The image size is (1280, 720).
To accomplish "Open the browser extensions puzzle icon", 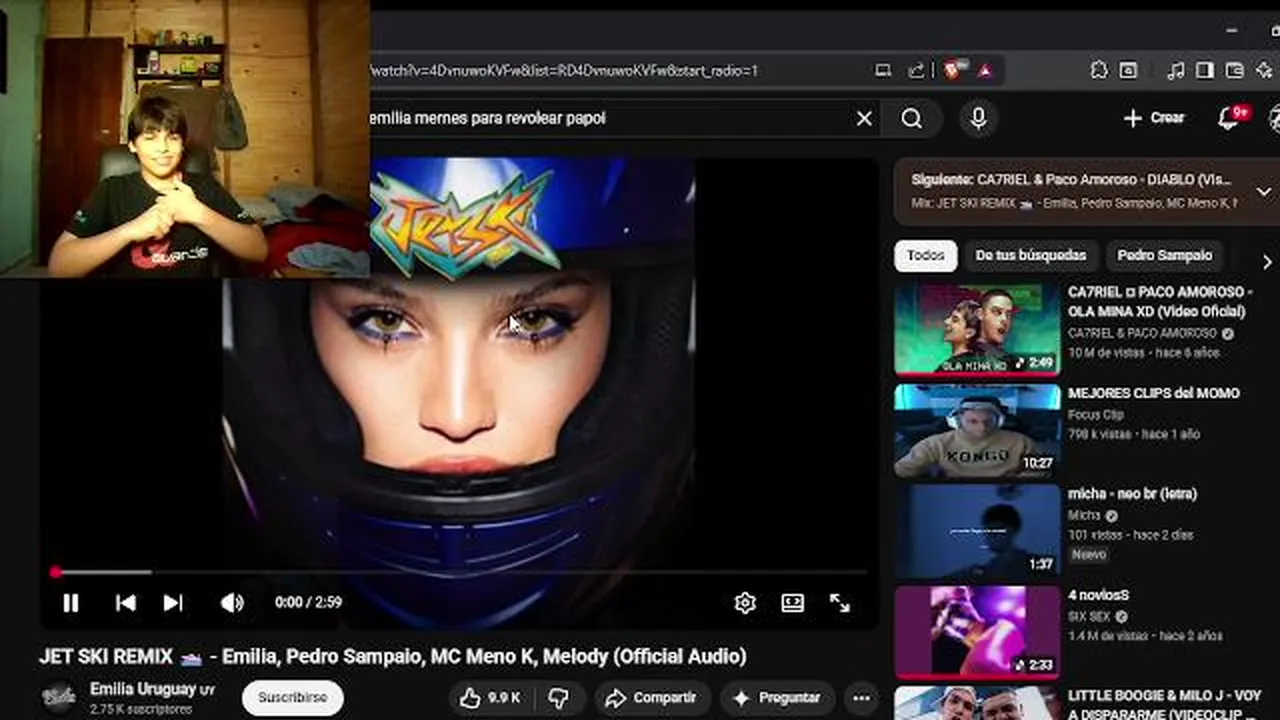I will [1099, 70].
